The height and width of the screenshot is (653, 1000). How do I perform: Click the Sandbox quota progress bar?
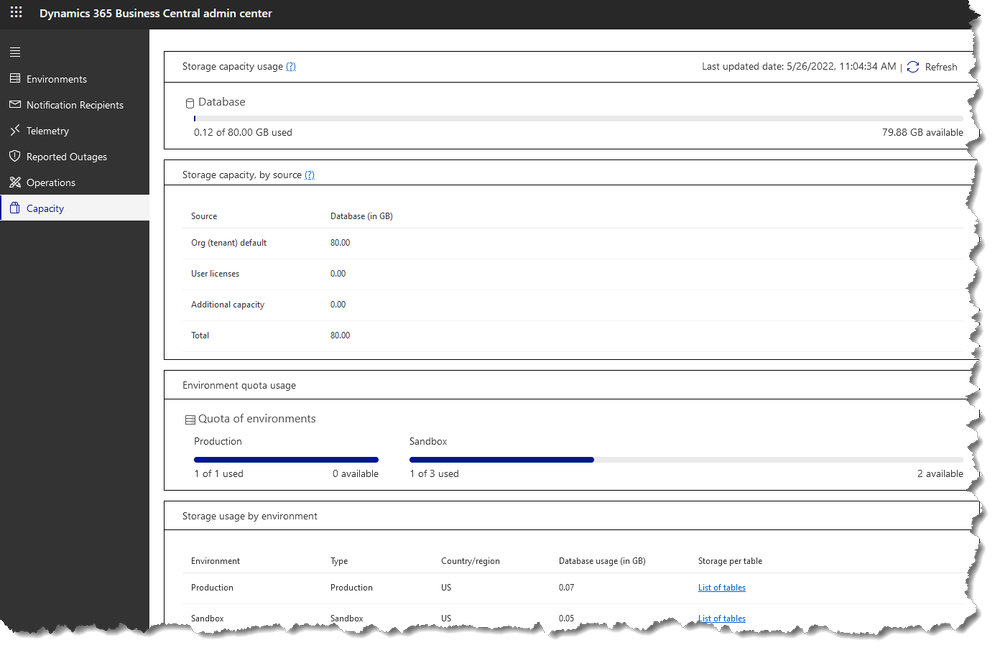click(686, 459)
